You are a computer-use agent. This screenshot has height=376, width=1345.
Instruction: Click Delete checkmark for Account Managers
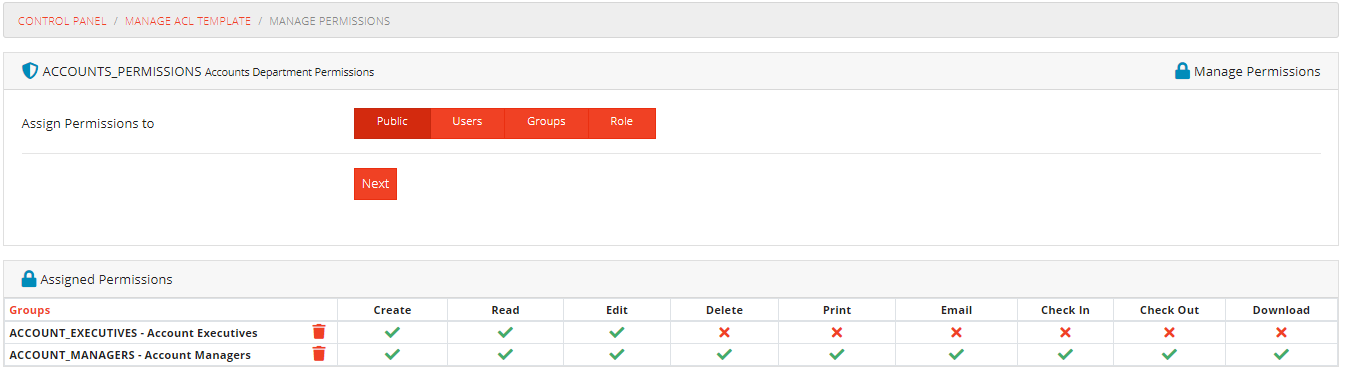(x=724, y=354)
